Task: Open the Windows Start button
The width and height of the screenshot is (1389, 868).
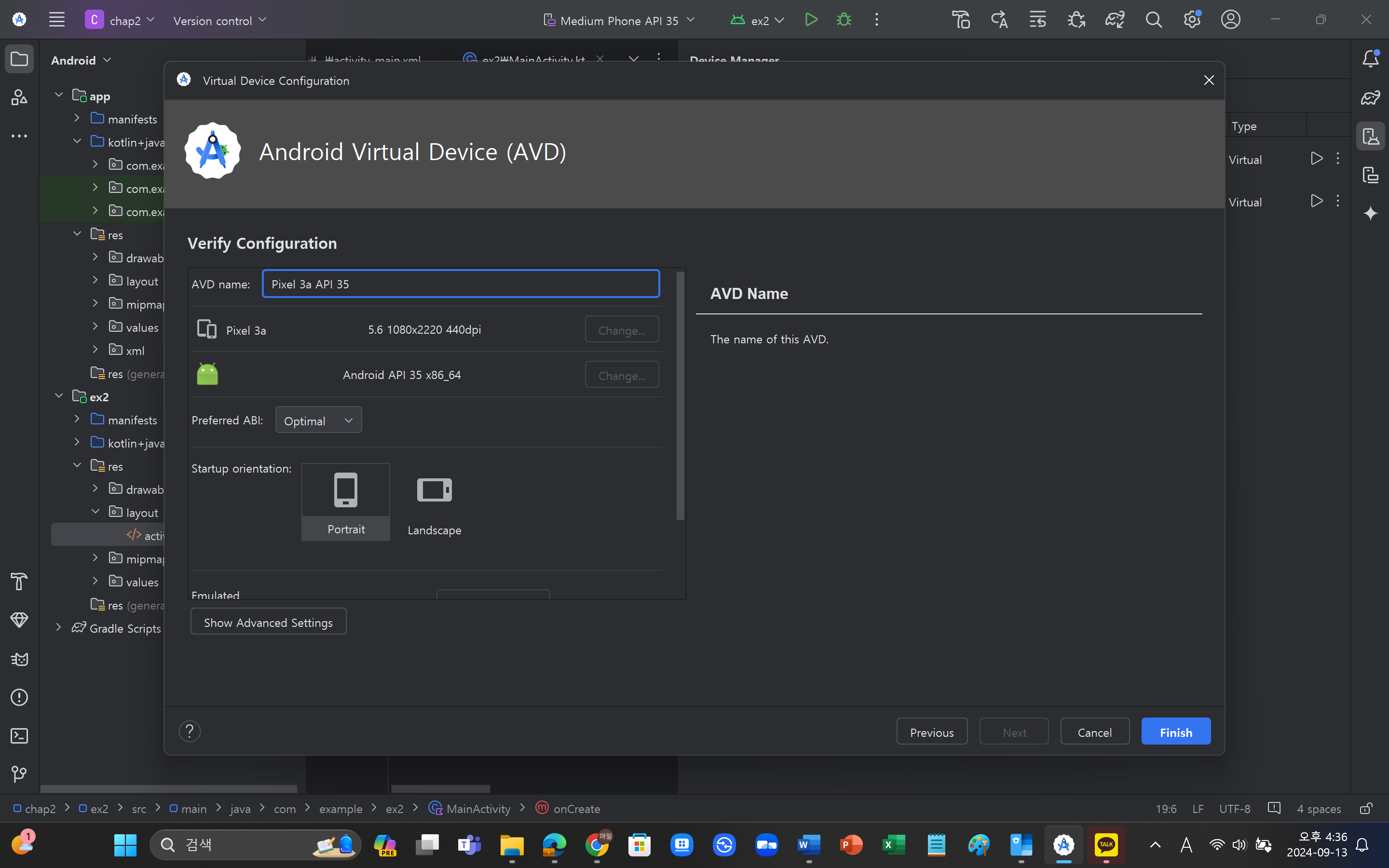Action: (x=125, y=844)
